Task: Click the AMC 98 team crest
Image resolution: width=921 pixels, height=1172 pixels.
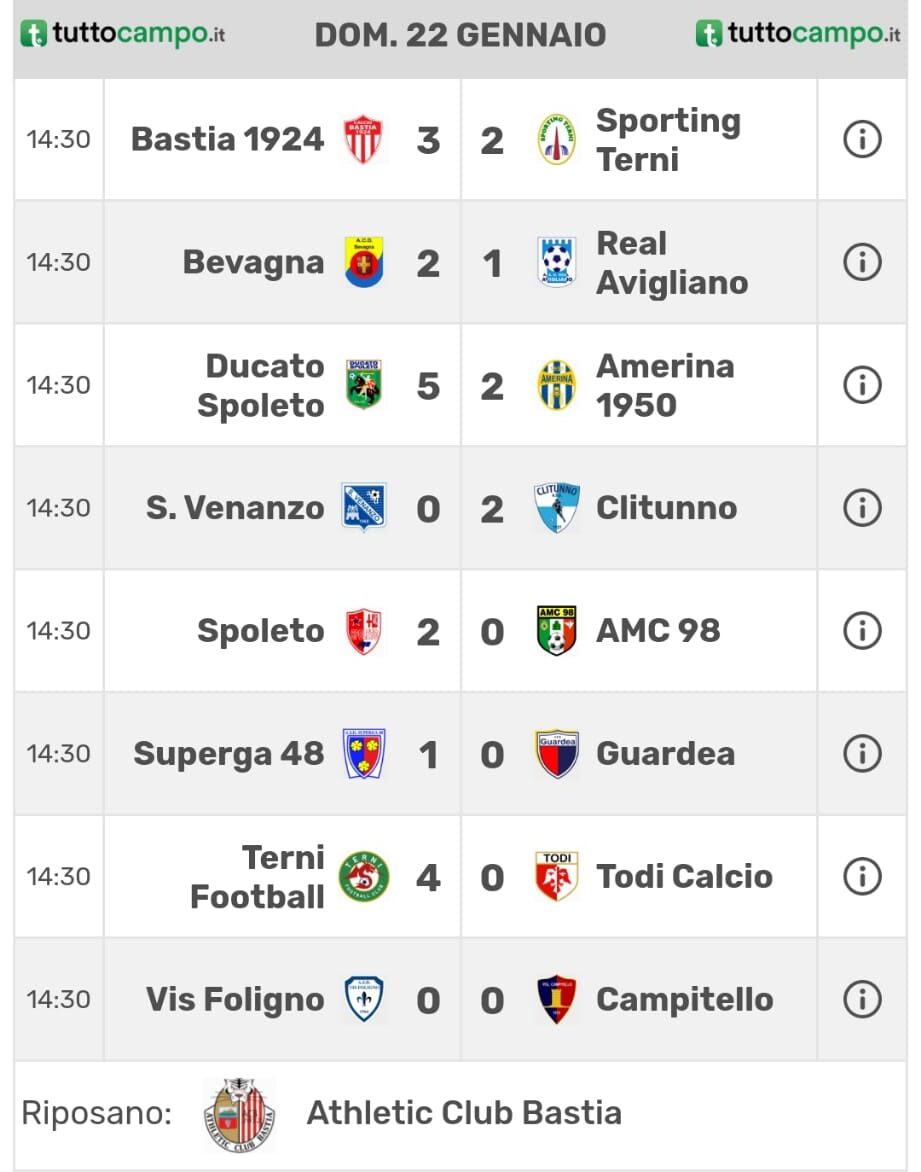Action: (x=557, y=631)
